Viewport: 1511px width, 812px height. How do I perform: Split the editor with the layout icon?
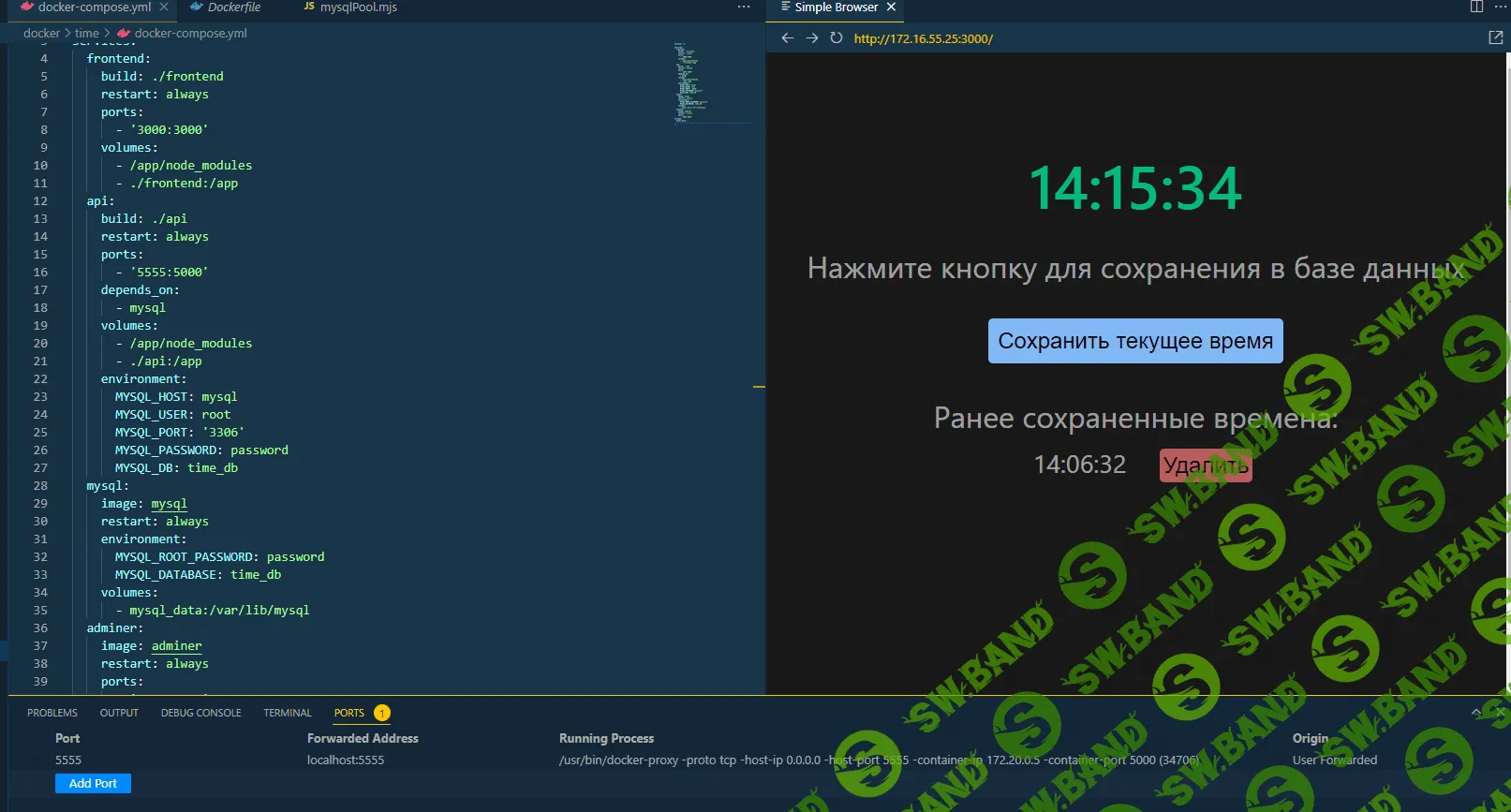1476,7
